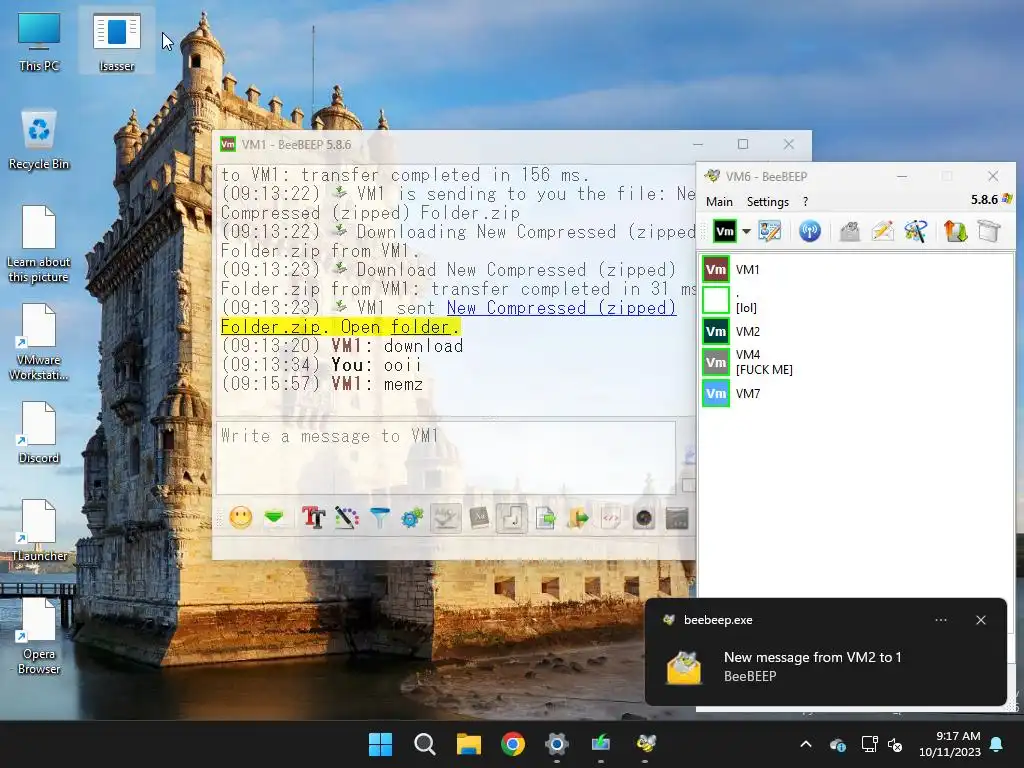Select the [lol] user in the list

856,300
